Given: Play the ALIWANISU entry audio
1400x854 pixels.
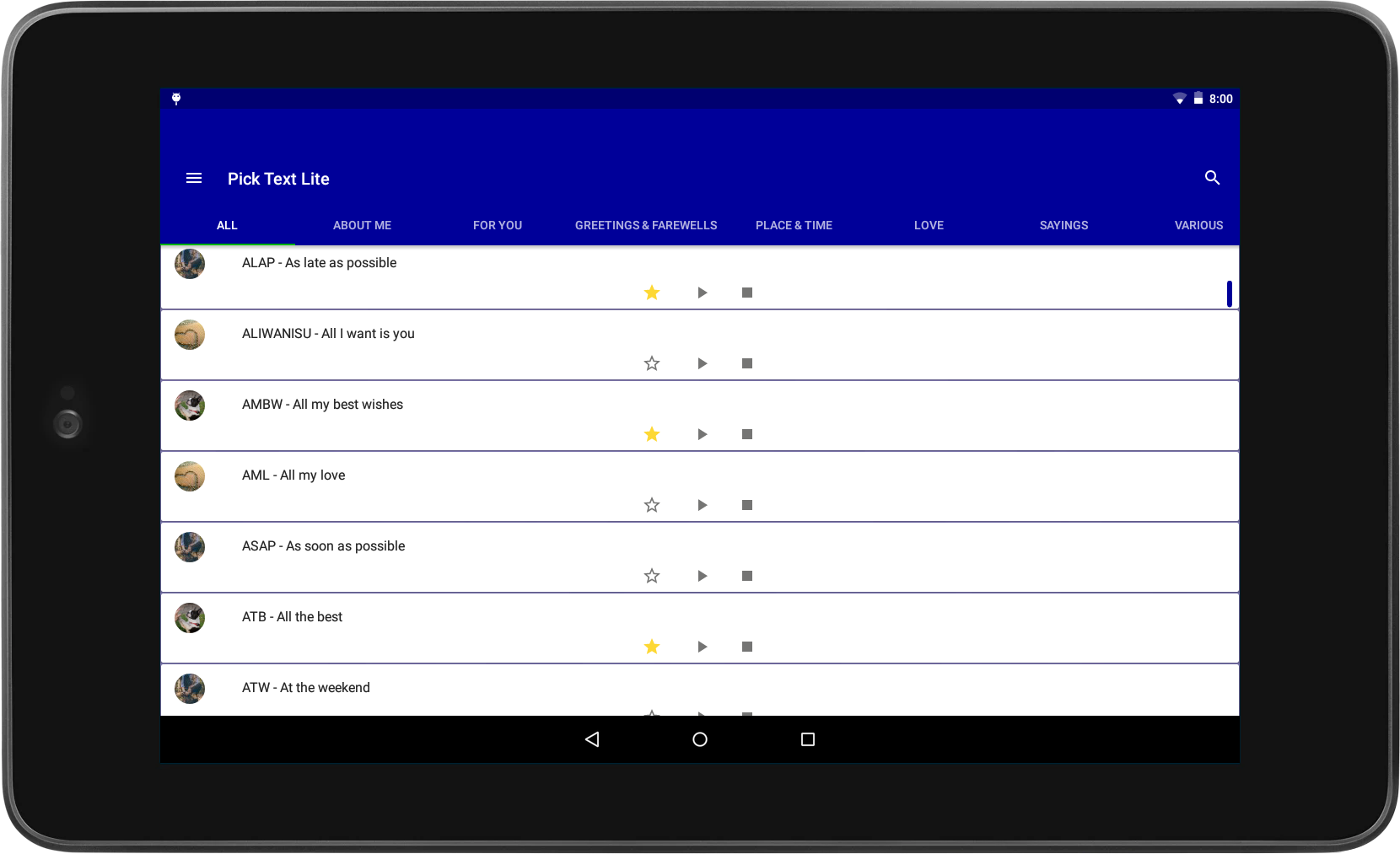Looking at the screenshot, I should 702,363.
